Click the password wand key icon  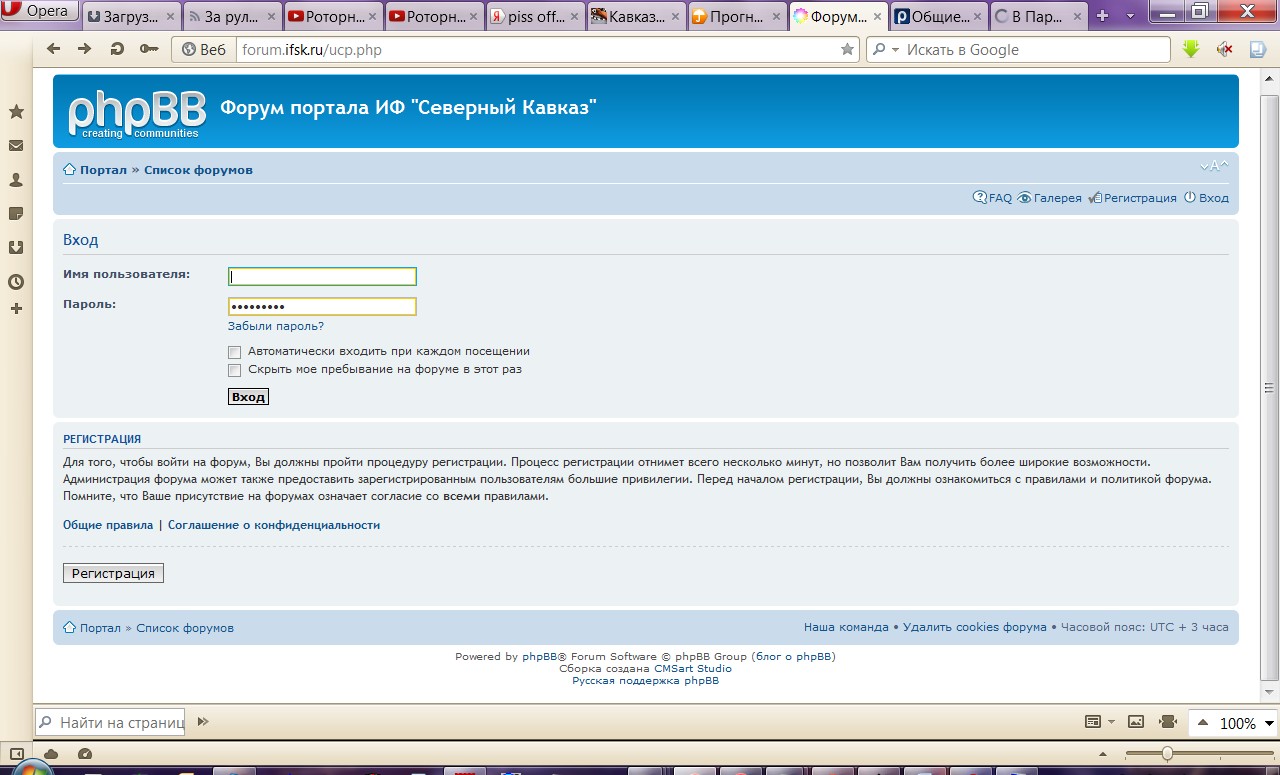(x=149, y=49)
